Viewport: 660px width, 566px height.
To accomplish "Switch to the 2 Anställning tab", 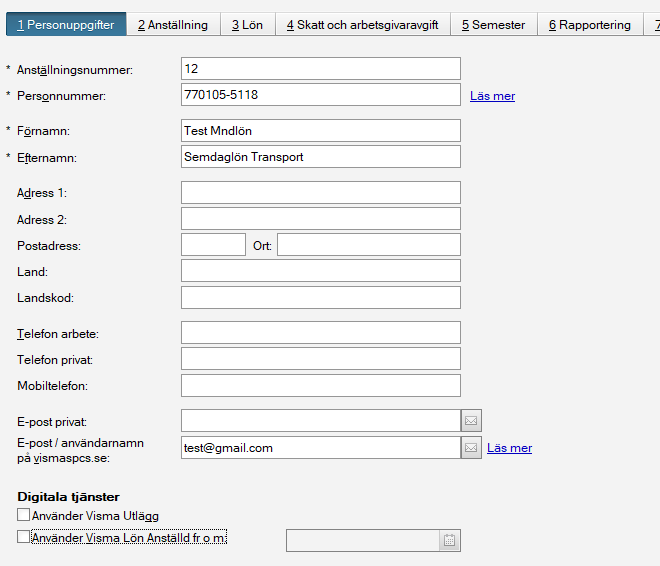I will pyautogui.click(x=173, y=25).
